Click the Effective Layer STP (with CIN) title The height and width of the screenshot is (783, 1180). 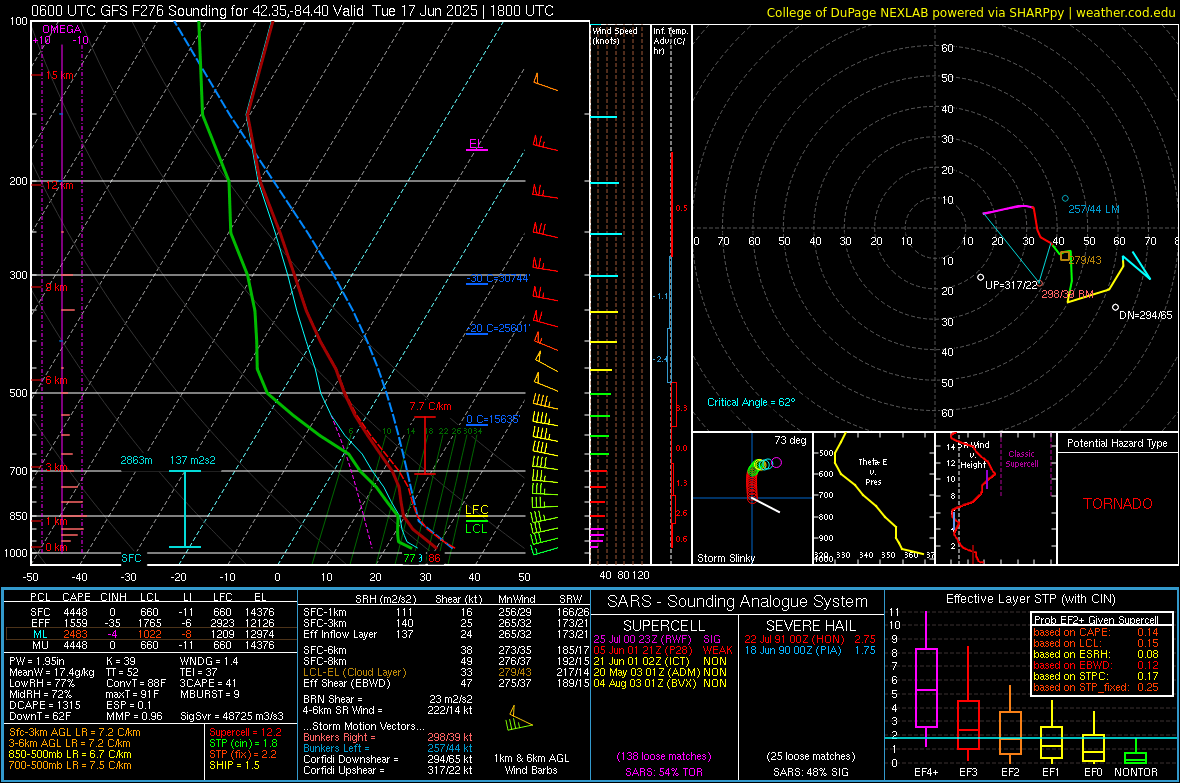1031,599
